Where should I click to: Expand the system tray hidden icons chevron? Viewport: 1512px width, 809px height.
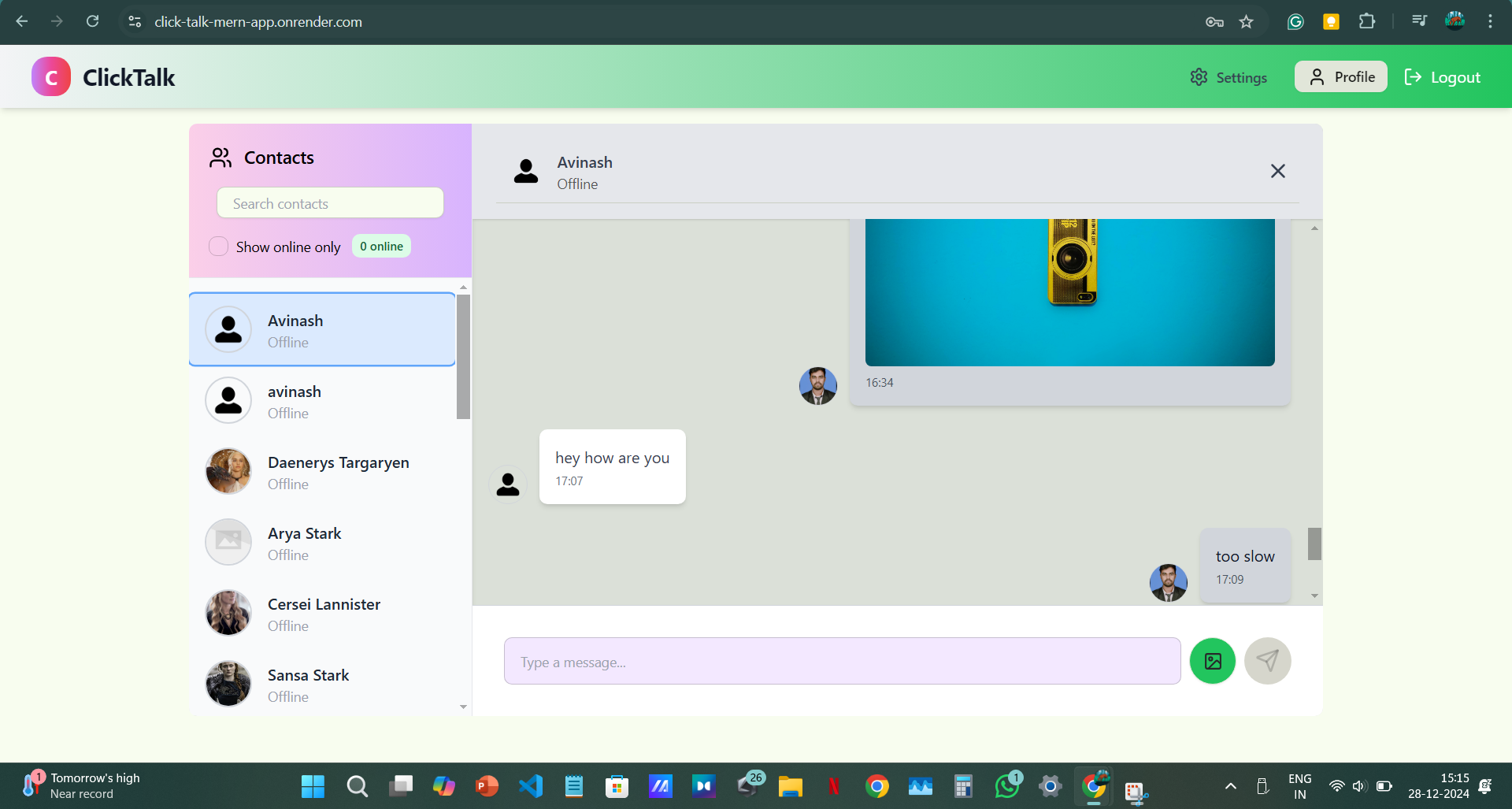[1230, 786]
